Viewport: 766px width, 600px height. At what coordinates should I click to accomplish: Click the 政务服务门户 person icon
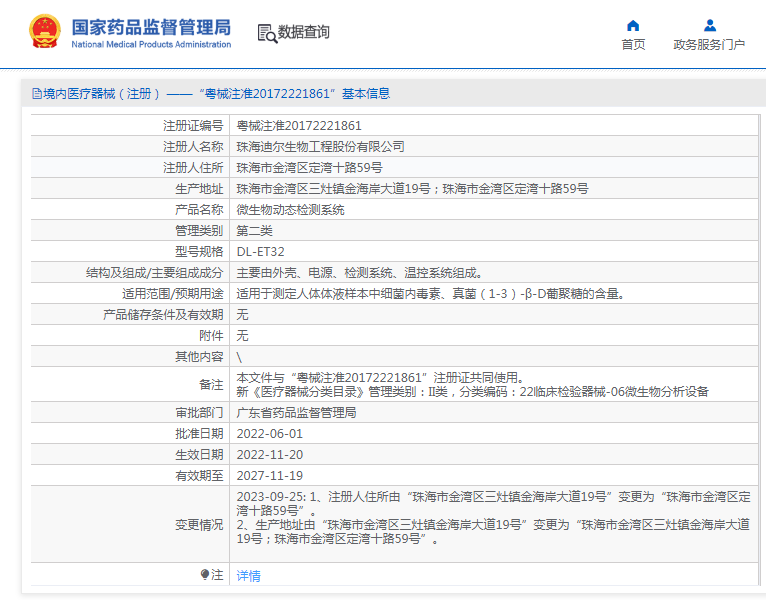(710, 25)
